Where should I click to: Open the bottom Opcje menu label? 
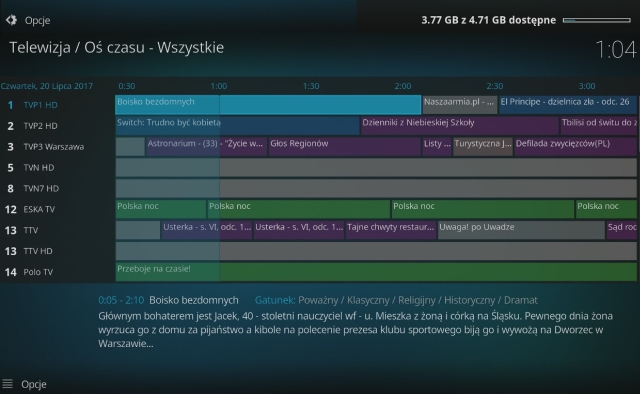pyautogui.click(x=34, y=384)
